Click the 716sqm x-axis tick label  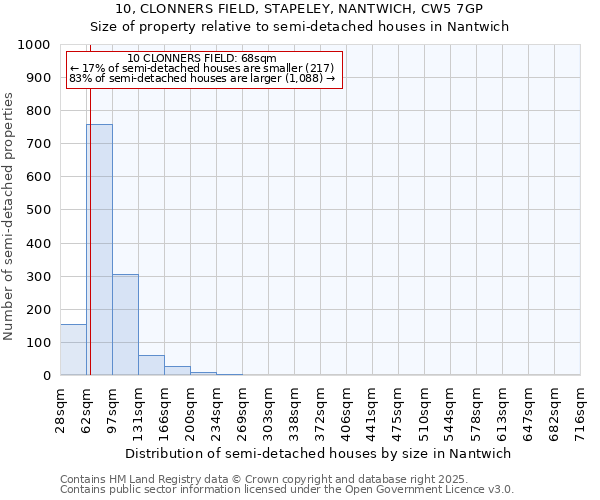pyautogui.click(x=580, y=412)
